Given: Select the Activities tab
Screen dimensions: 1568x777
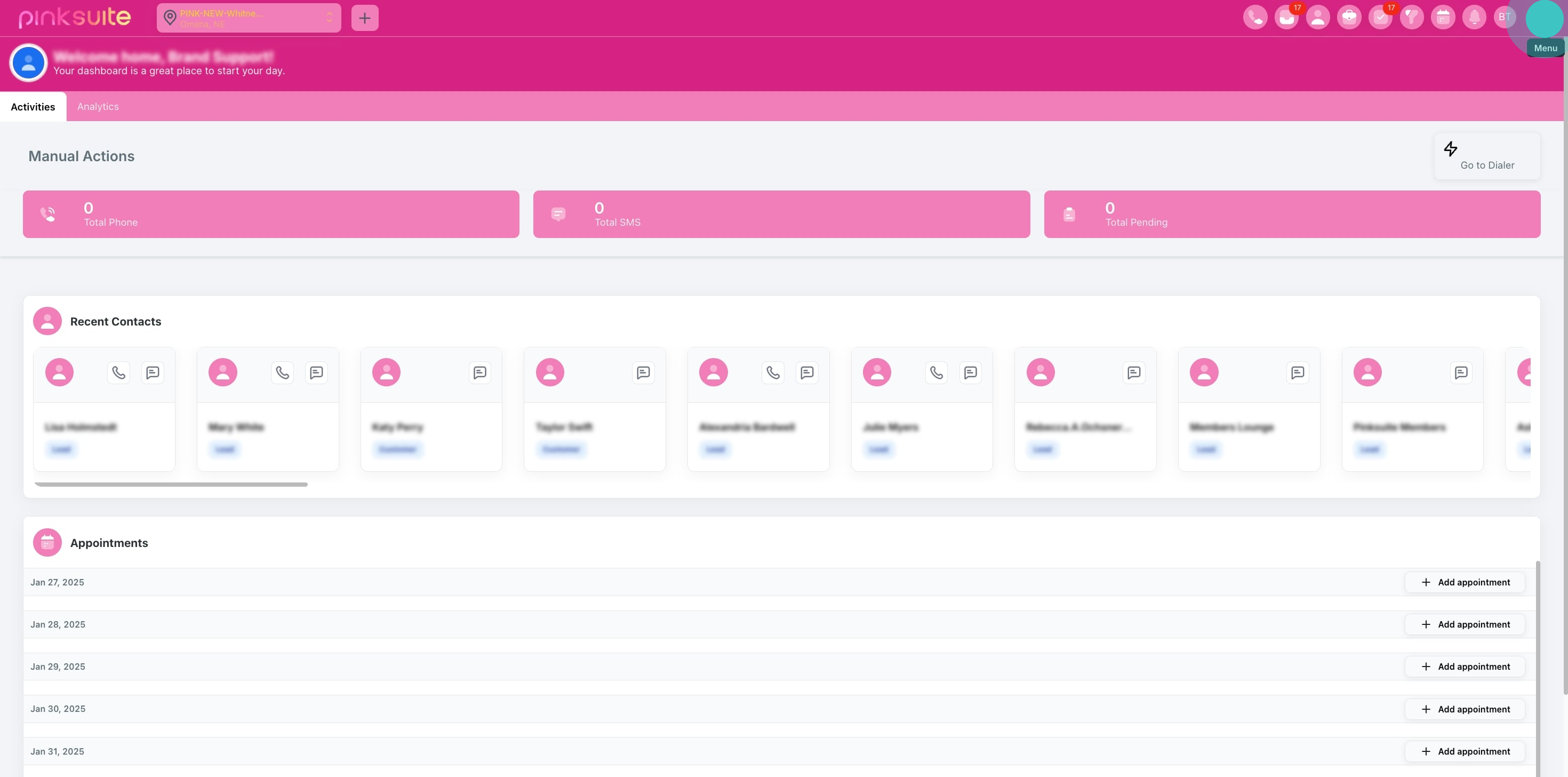Looking at the screenshot, I should tap(33, 107).
